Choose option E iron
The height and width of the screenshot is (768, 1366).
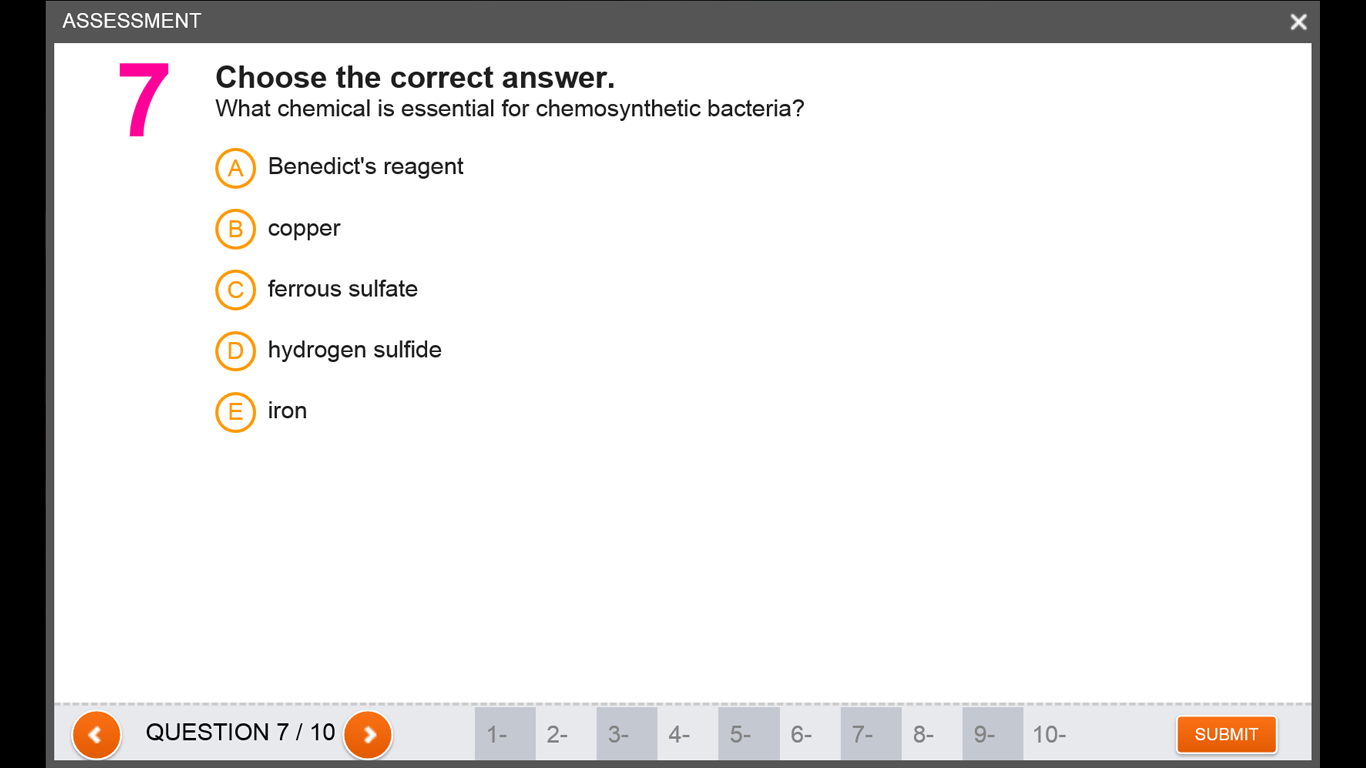(x=236, y=412)
